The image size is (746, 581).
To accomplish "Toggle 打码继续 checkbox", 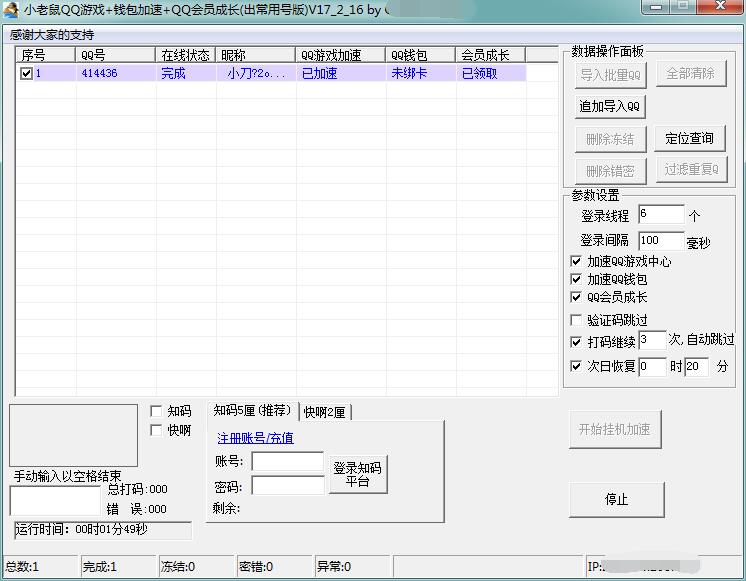I will tap(576, 342).
